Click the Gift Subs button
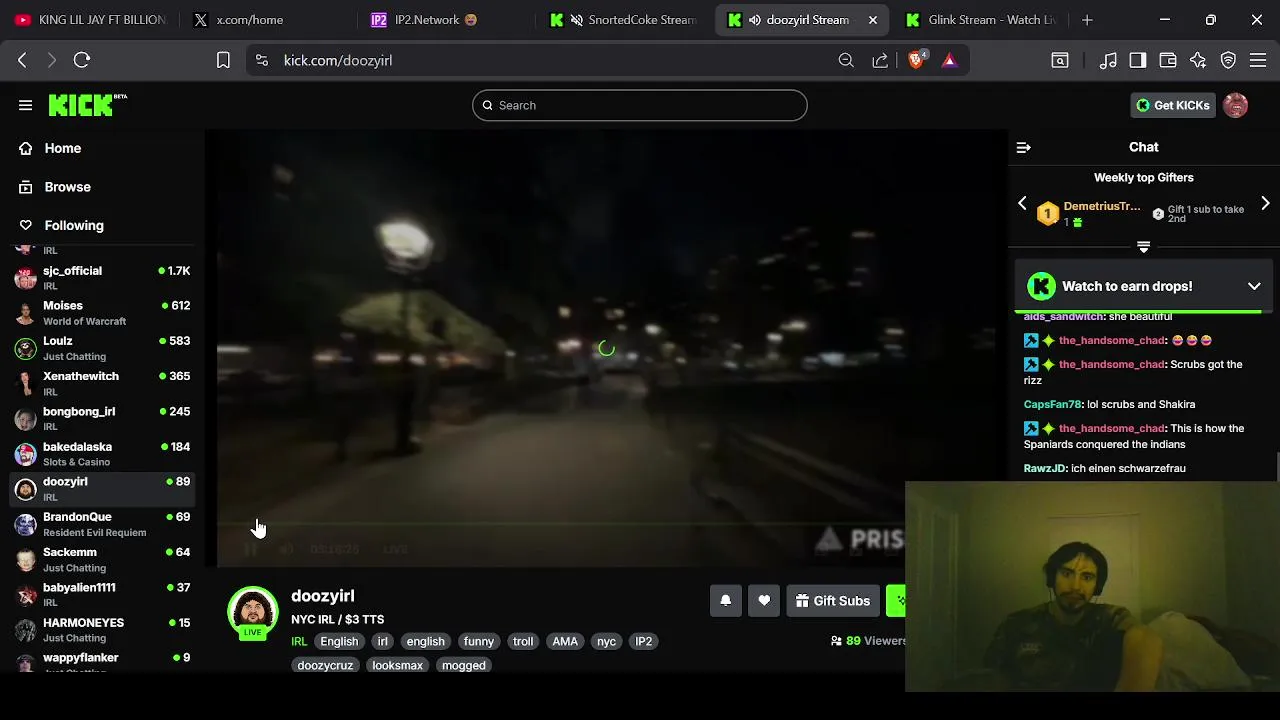Screen dimensions: 1280x720 pos(833,601)
